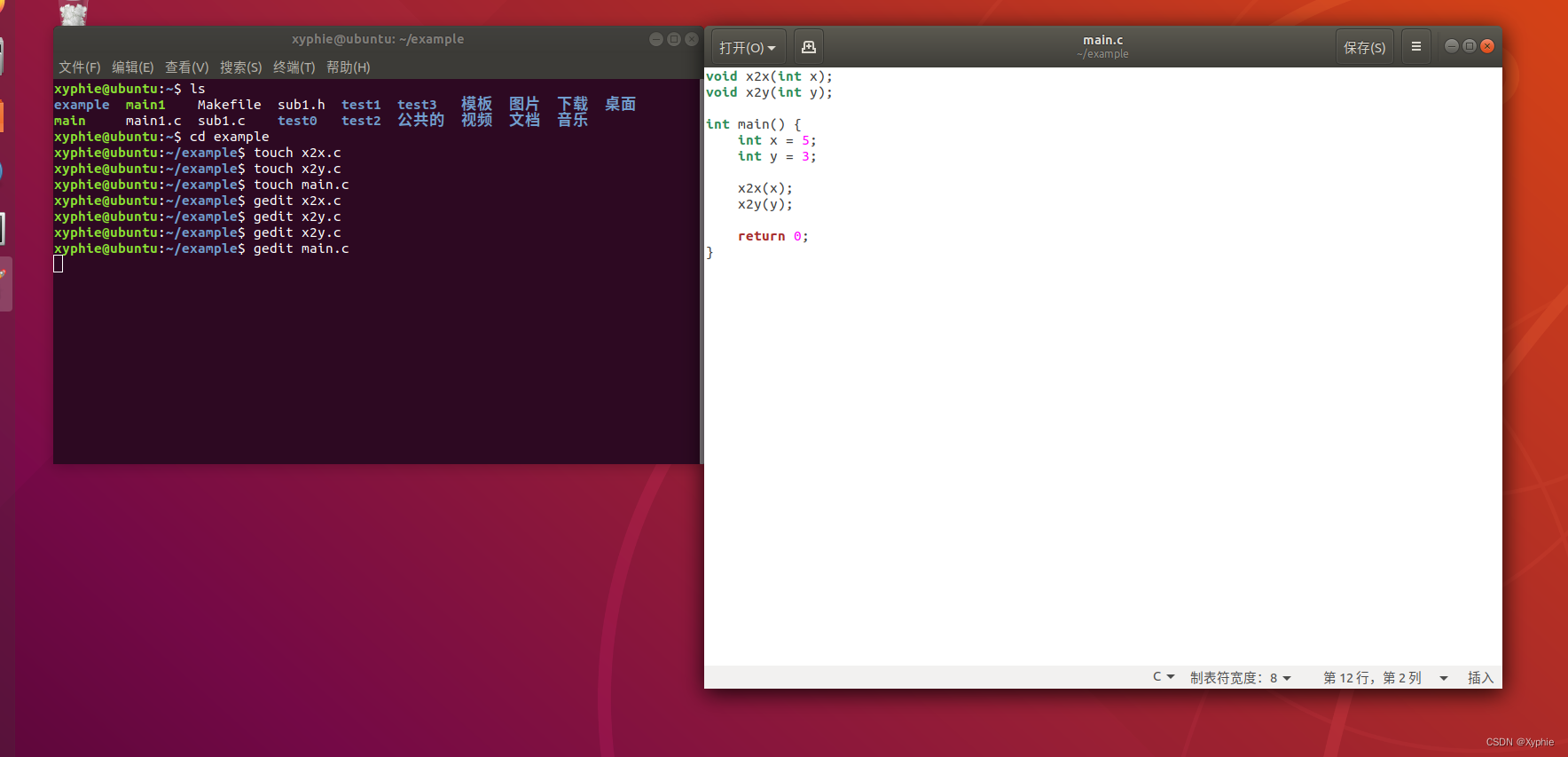Open terminal 搜索(S) menu
This screenshot has height=757, width=1568.
coord(241,67)
